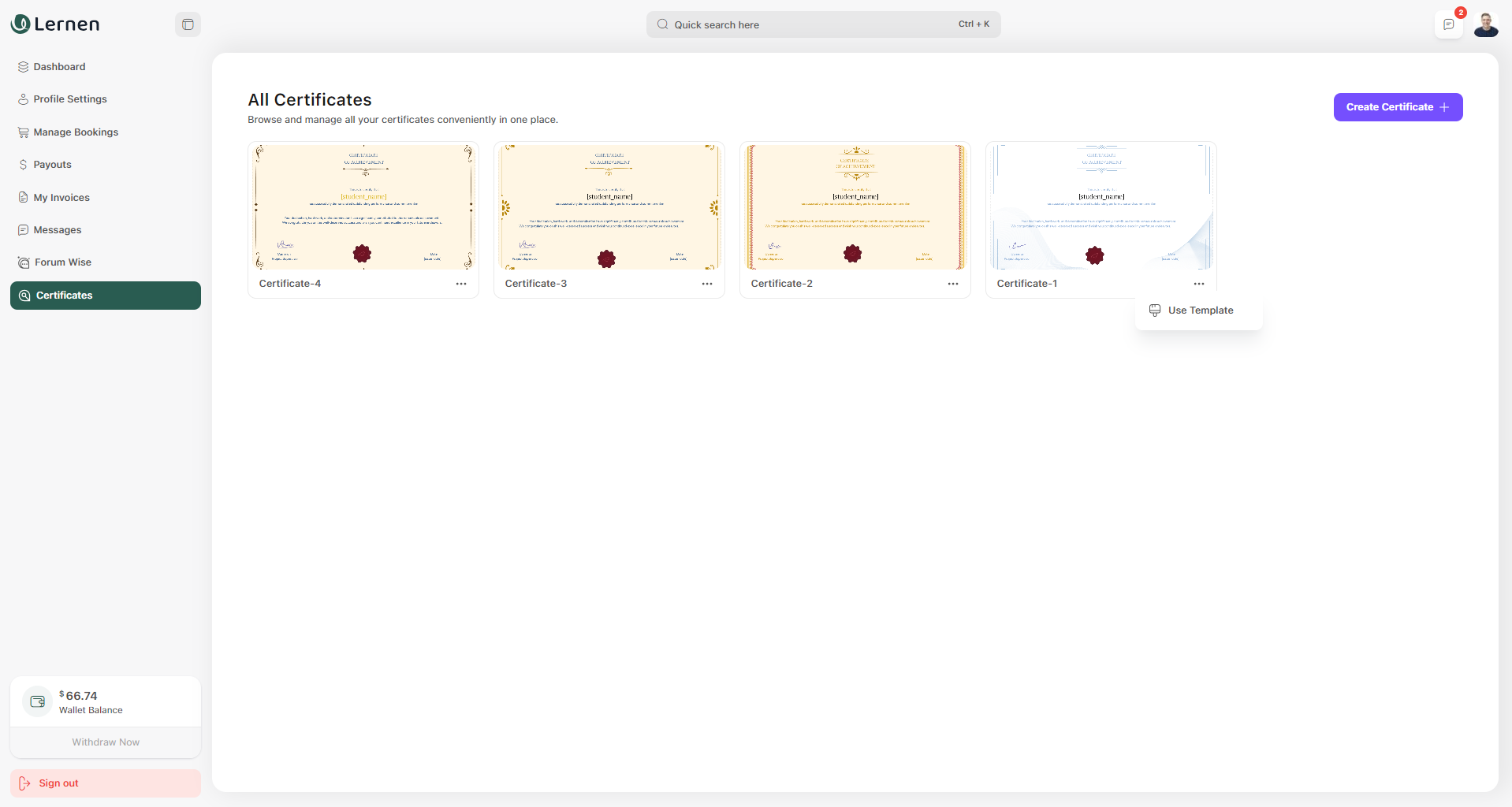Open options menu for Certificate-3

coord(707,284)
